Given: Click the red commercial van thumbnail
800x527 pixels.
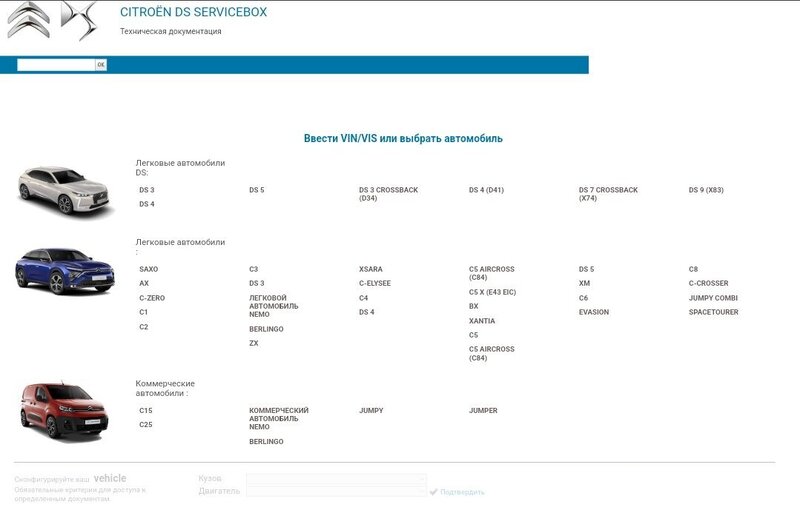Looking at the screenshot, I should 64,411.
